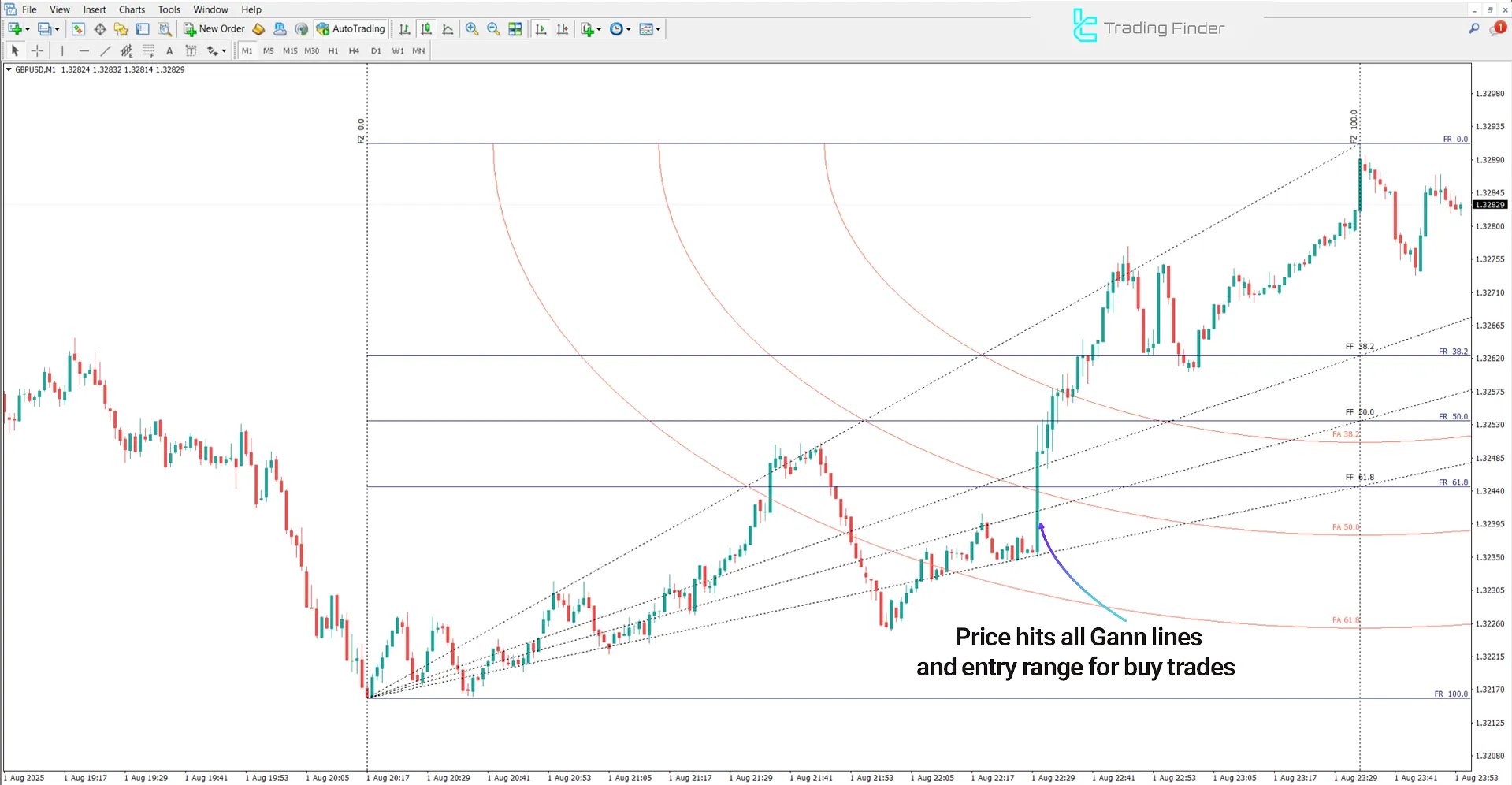Click the Zoom In magnifier icon
This screenshot has height=785, width=1512.
pos(472,29)
